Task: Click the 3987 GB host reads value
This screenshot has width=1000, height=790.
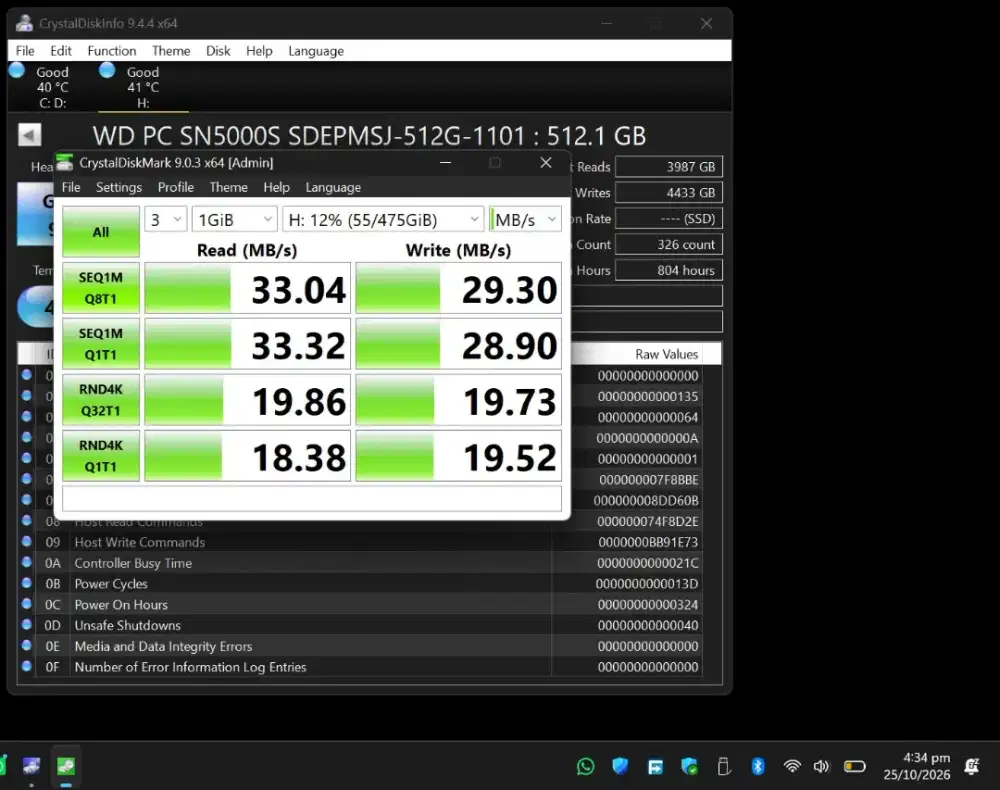Action: (668, 166)
